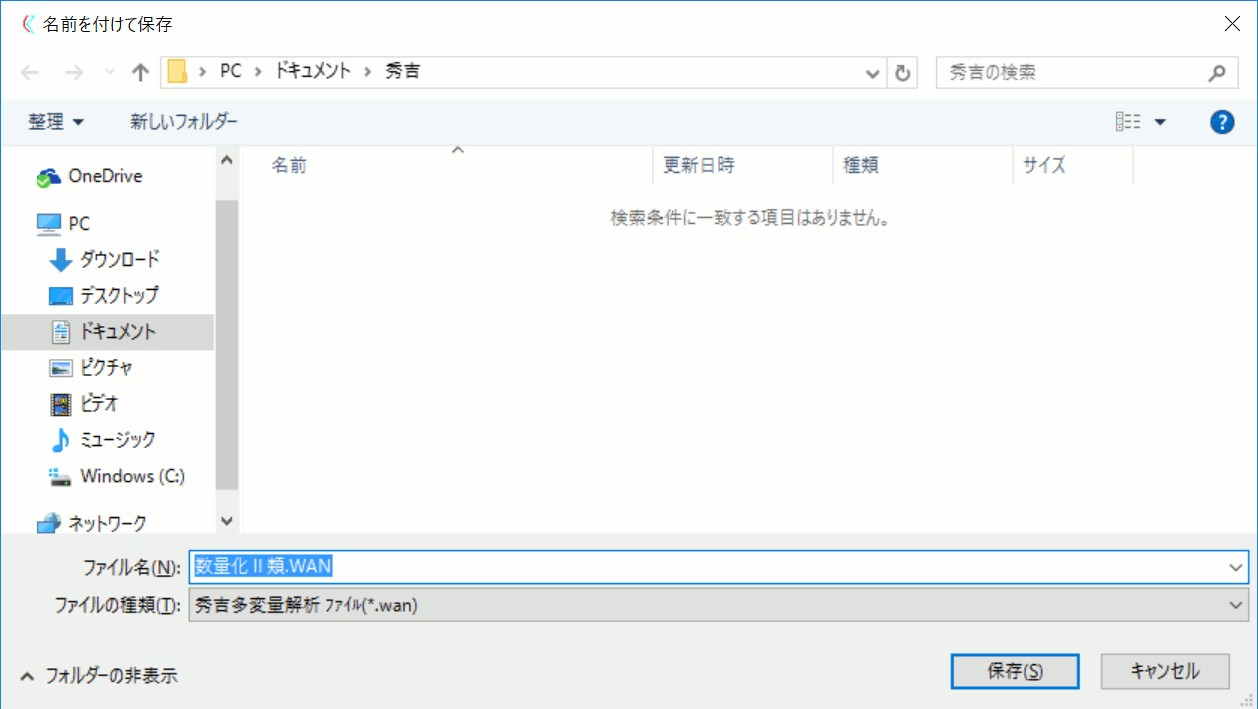The image size is (1258, 709).
Task: Click the ダウンロード blue arrow icon
Action: pos(61,260)
